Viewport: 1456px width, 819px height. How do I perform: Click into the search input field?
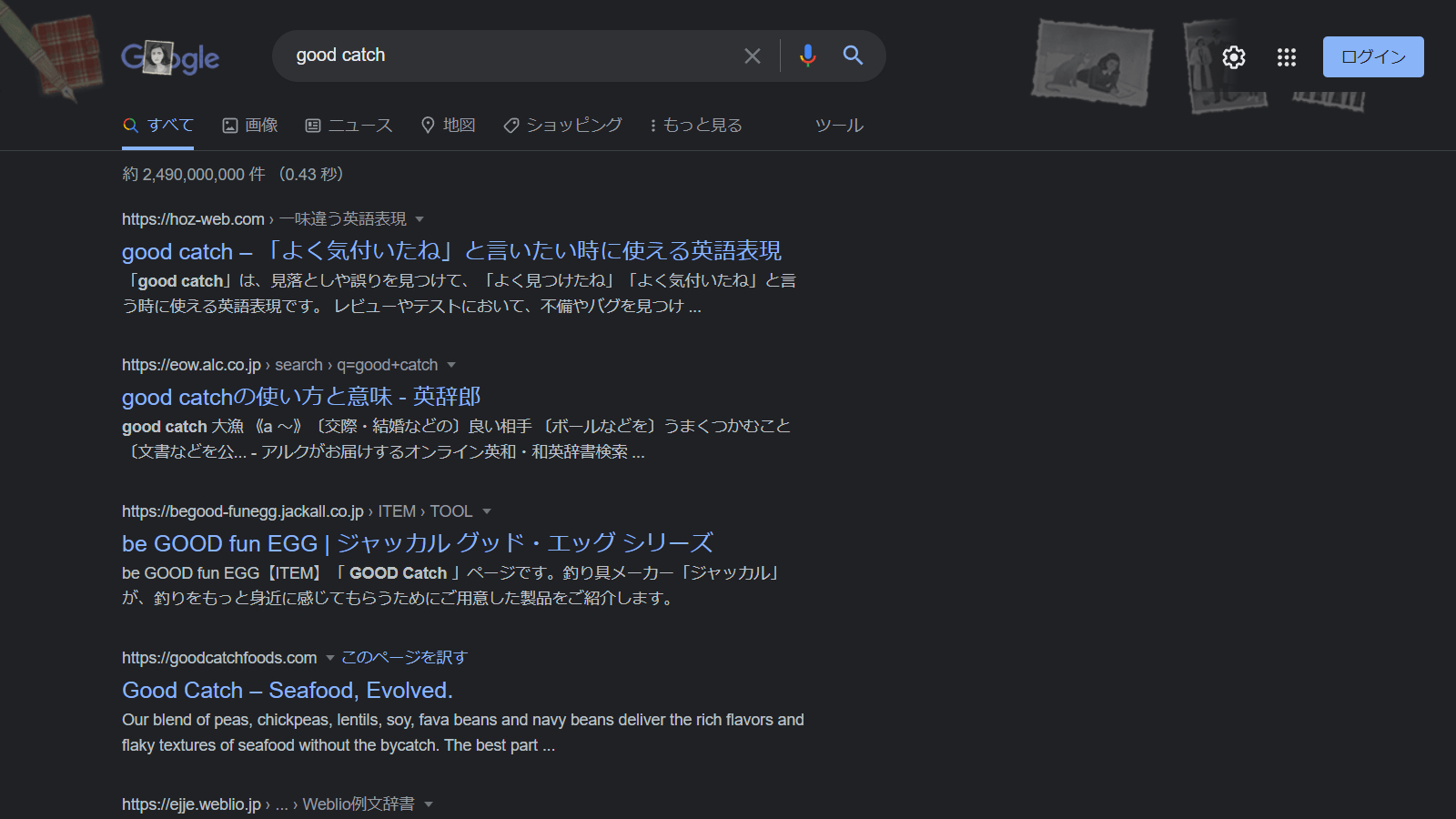coord(510,56)
